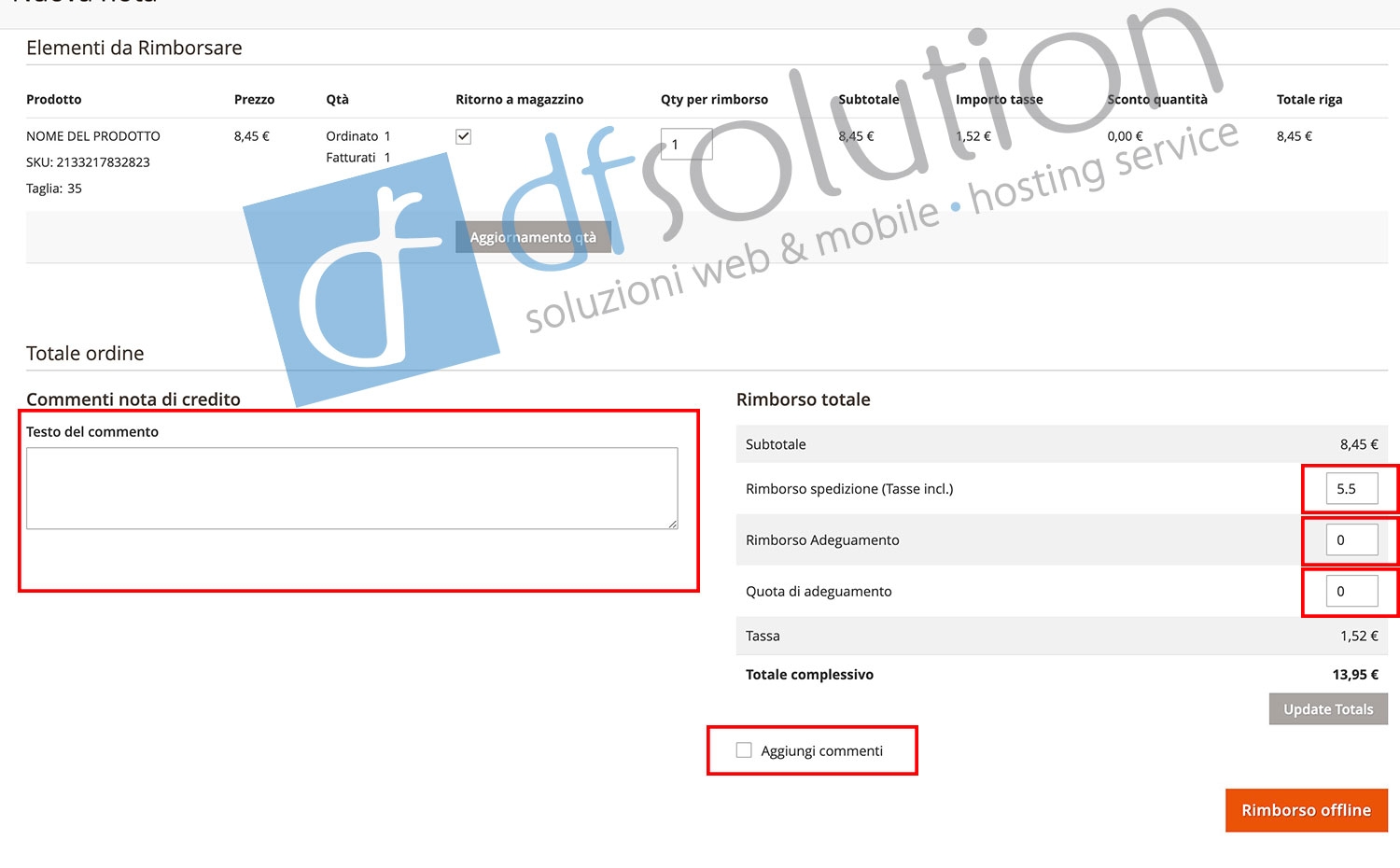Click the Rimborso spedizione (Tasse incl.) label

849,488
